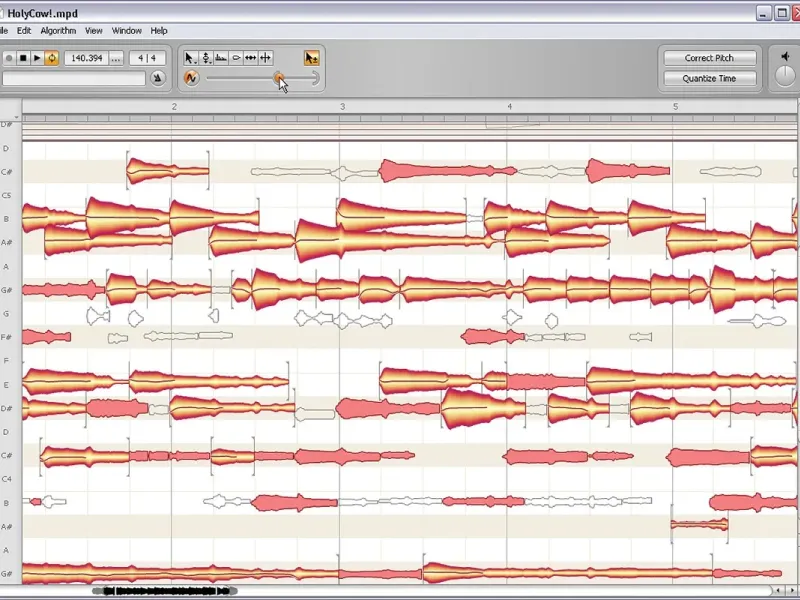
Task: Select the Main arrow tool
Action: point(190,58)
